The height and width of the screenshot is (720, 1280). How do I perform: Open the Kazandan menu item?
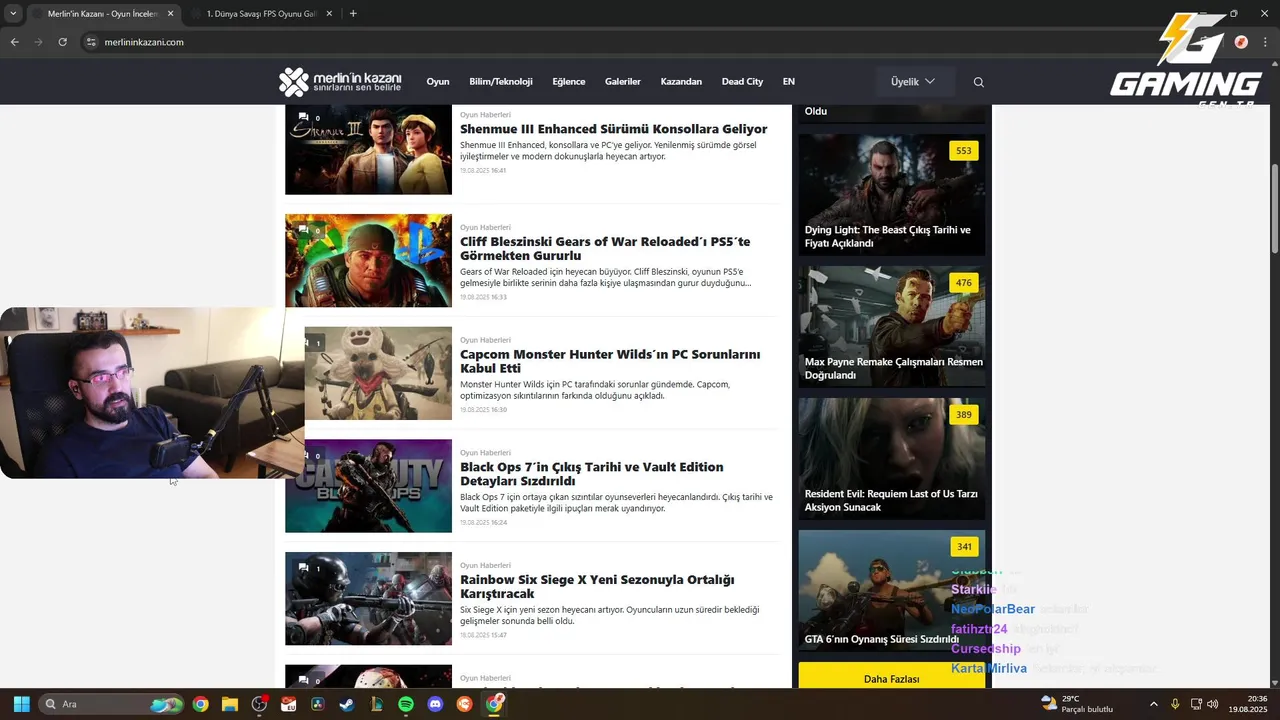[681, 82]
